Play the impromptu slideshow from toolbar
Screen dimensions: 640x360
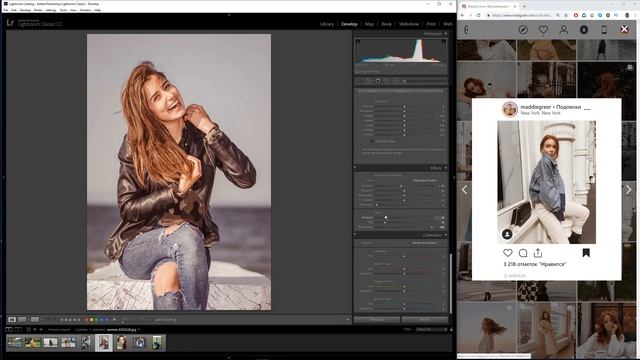pos(114,319)
